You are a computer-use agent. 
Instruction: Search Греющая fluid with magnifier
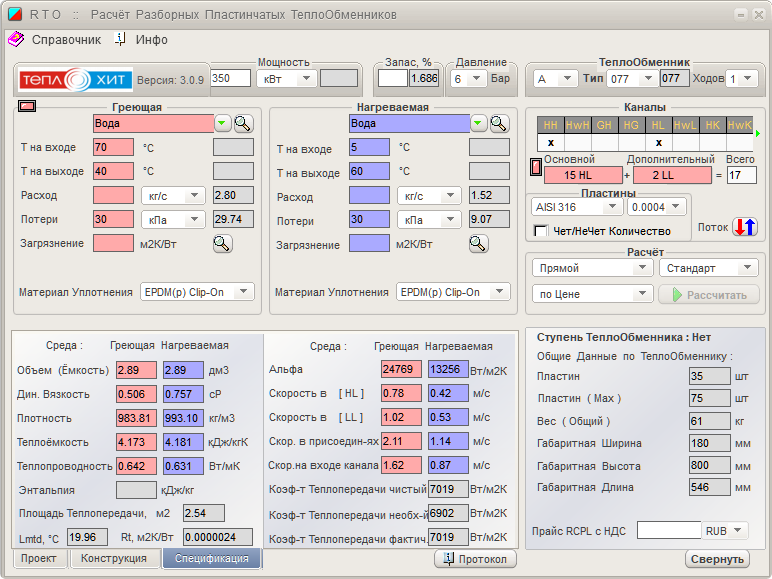(x=243, y=123)
